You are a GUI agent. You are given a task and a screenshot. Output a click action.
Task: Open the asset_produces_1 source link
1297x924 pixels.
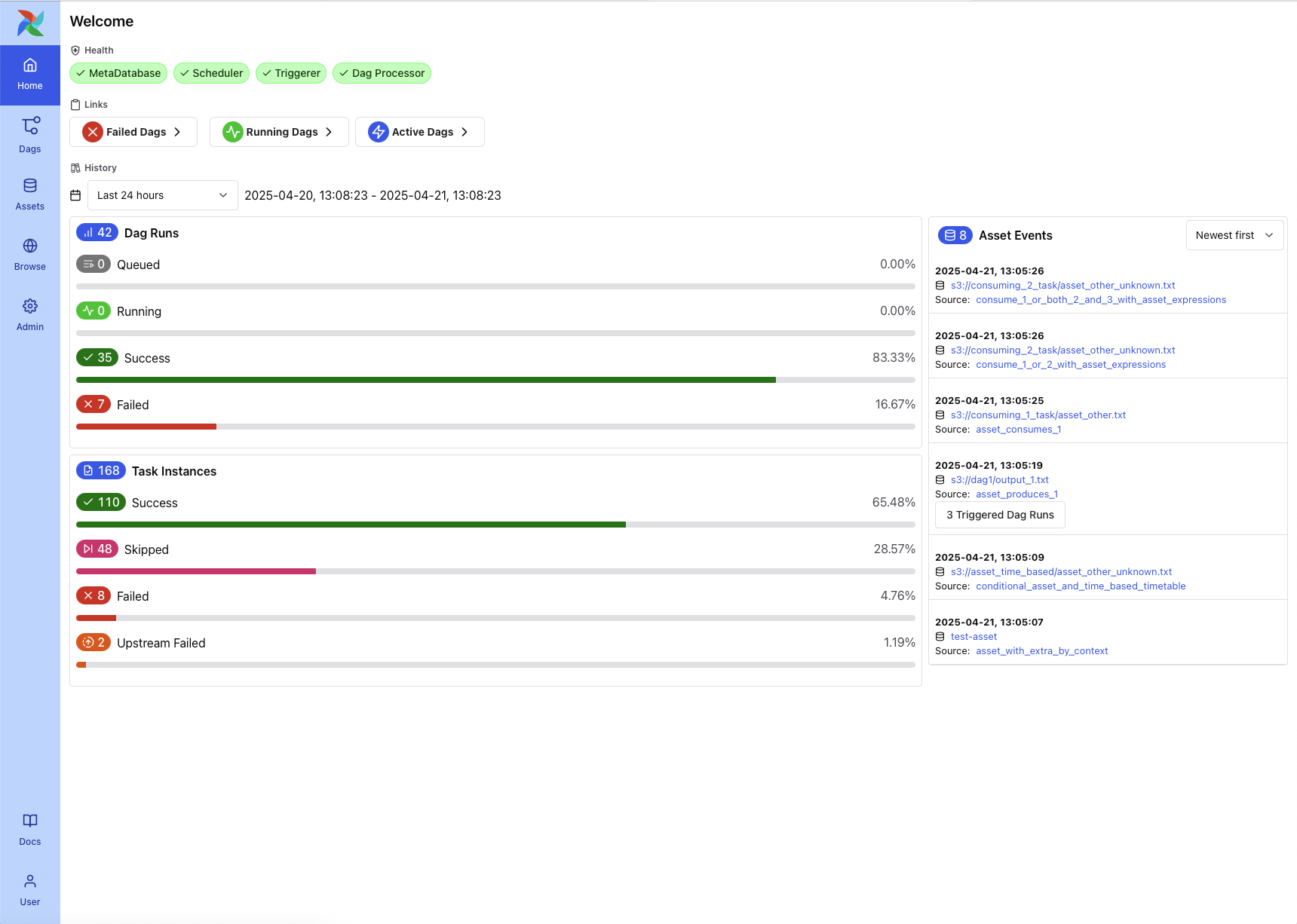point(1016,494)
